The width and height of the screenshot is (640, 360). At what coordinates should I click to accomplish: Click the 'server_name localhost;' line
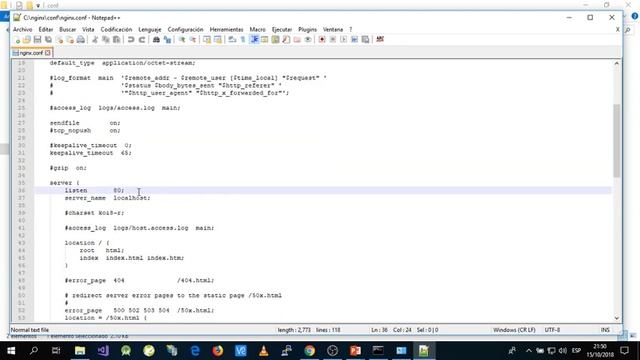[107, 198]
